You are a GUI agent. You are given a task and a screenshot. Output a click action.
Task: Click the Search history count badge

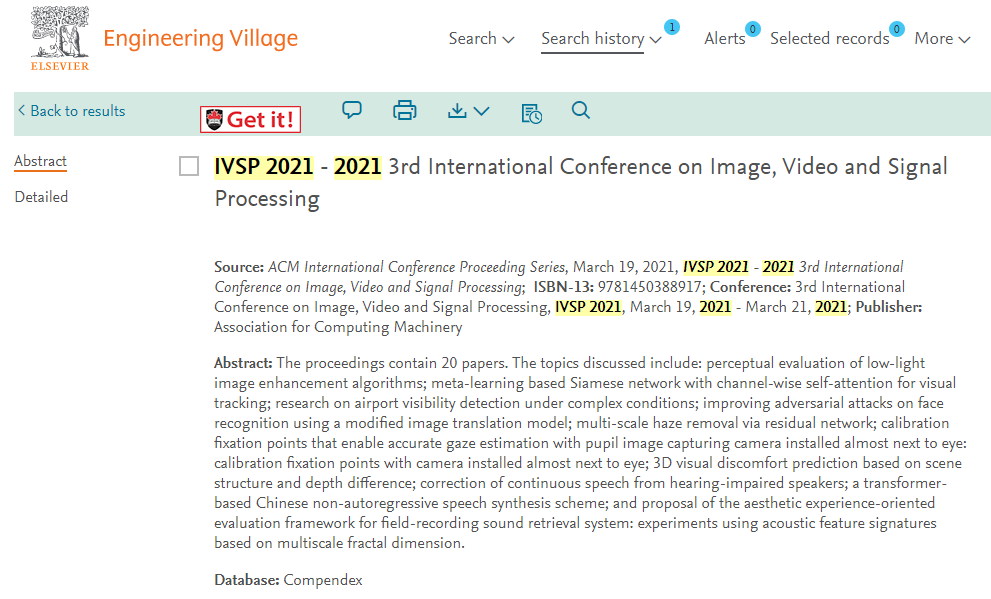coord(672,27)
